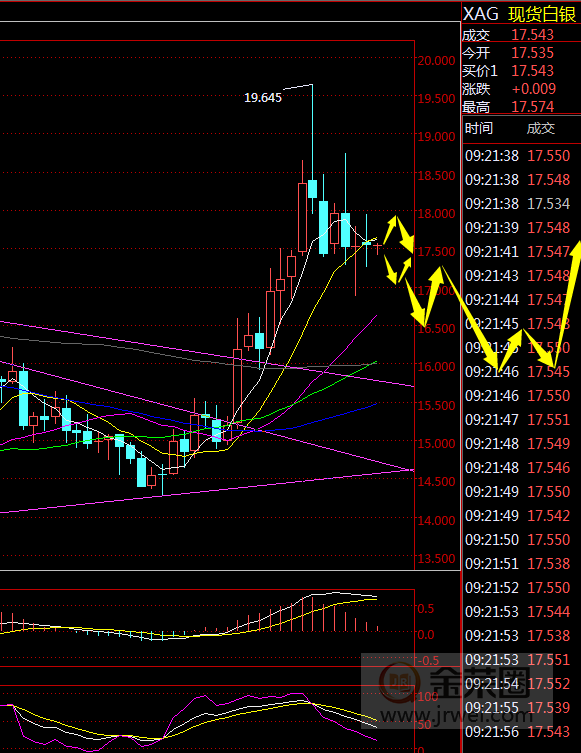Select the 09:21:38 tick priced 17.548

tap(518, 180)
